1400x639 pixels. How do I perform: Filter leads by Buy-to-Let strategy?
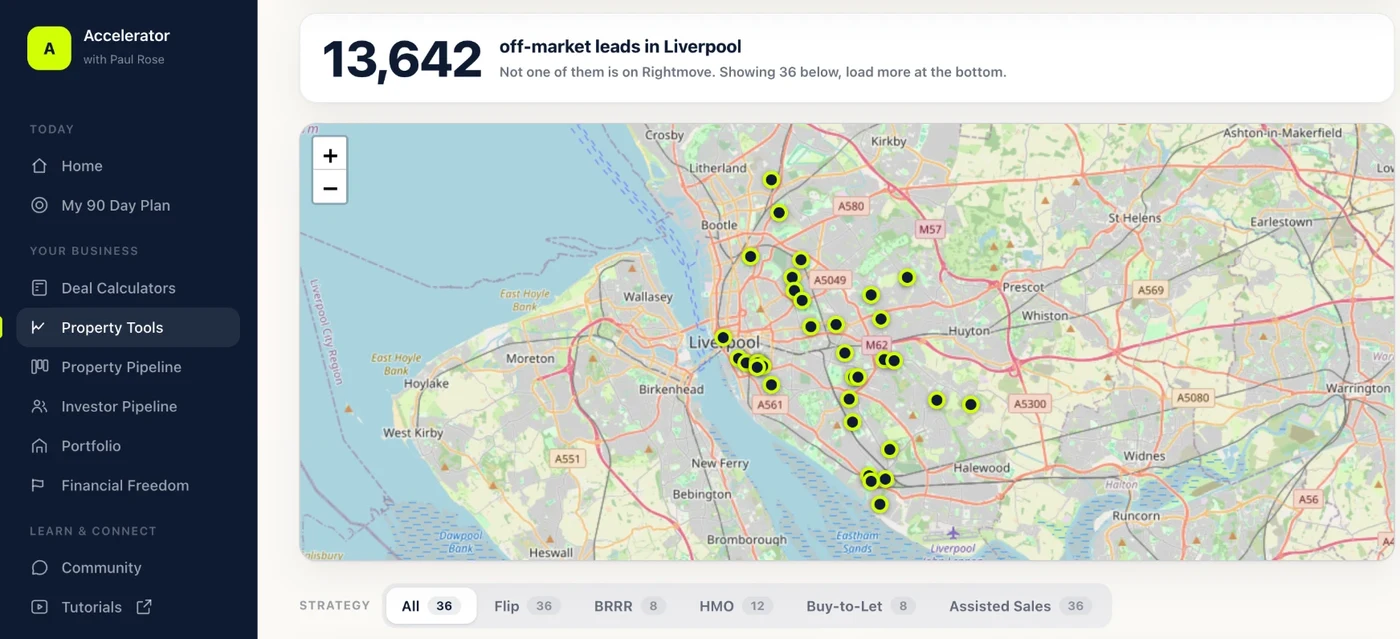[x=860, y=606]
